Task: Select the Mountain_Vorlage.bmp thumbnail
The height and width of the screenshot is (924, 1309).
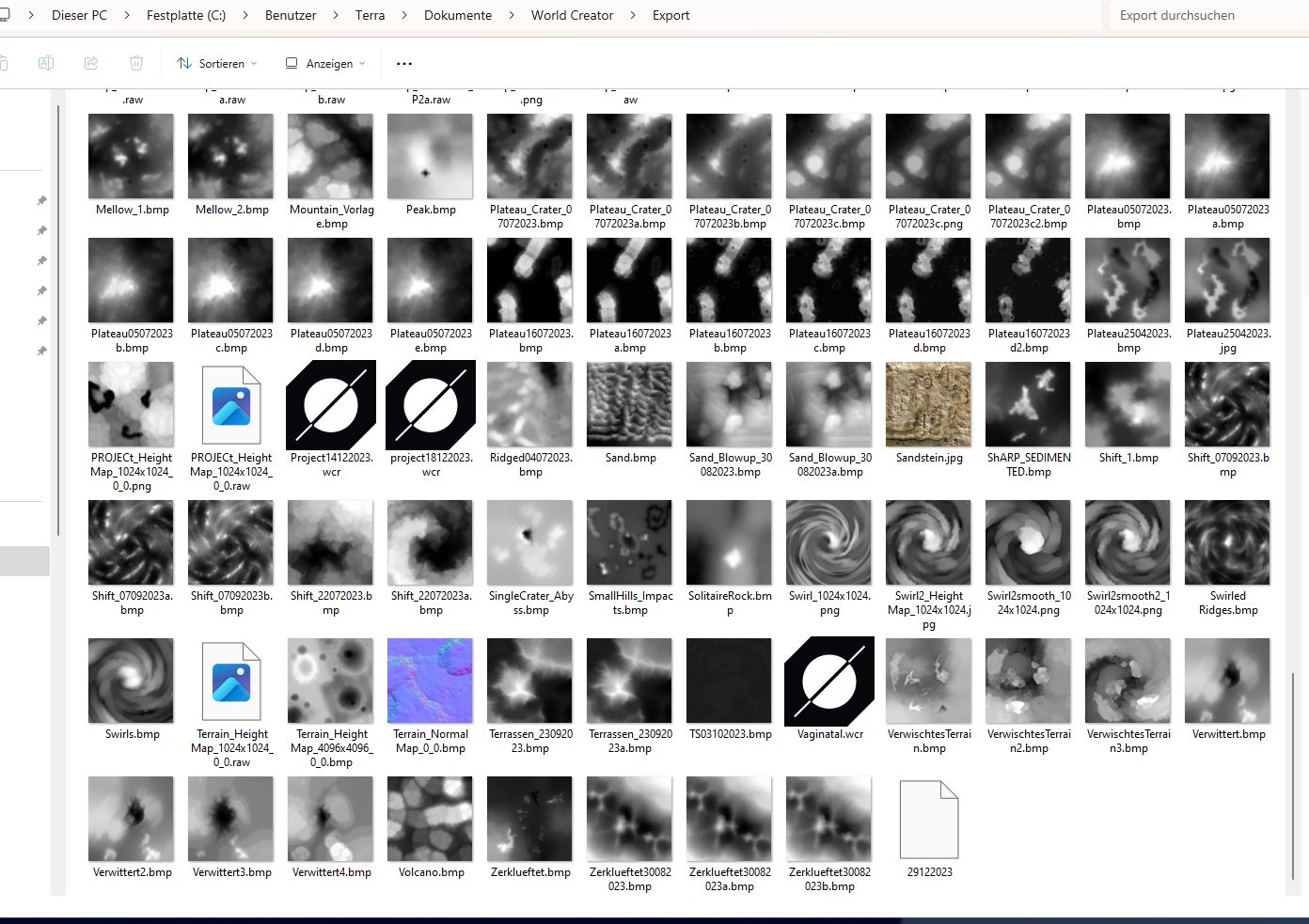Action: 331,156
